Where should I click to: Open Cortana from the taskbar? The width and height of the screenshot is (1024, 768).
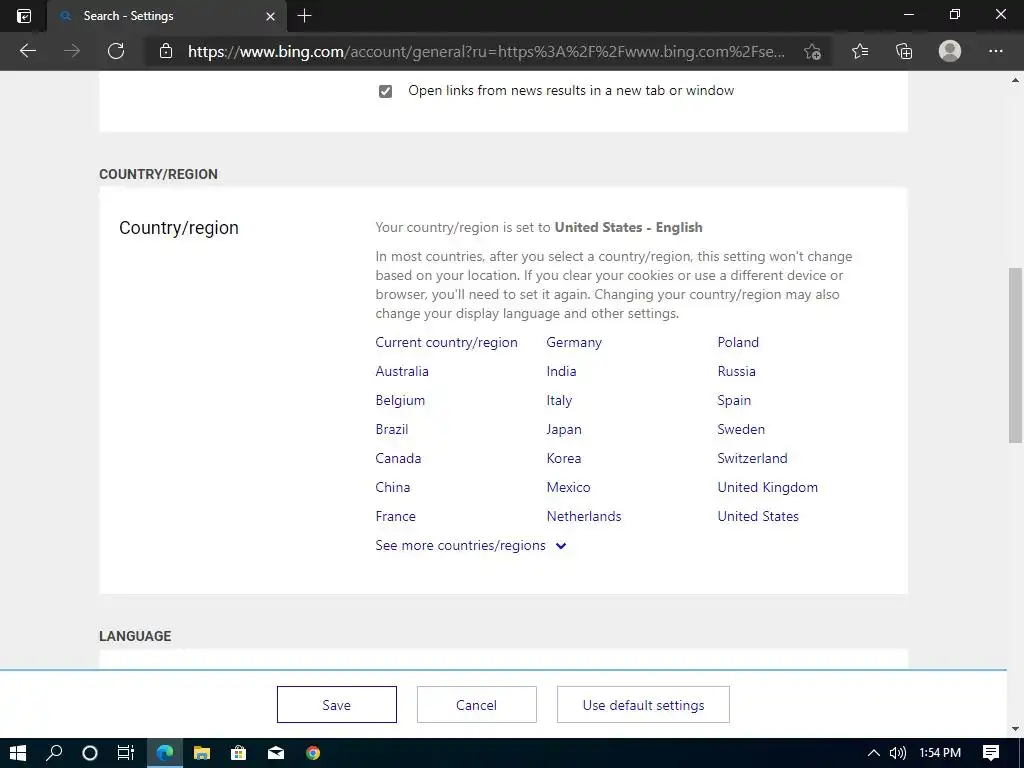[x=90, y=753]
